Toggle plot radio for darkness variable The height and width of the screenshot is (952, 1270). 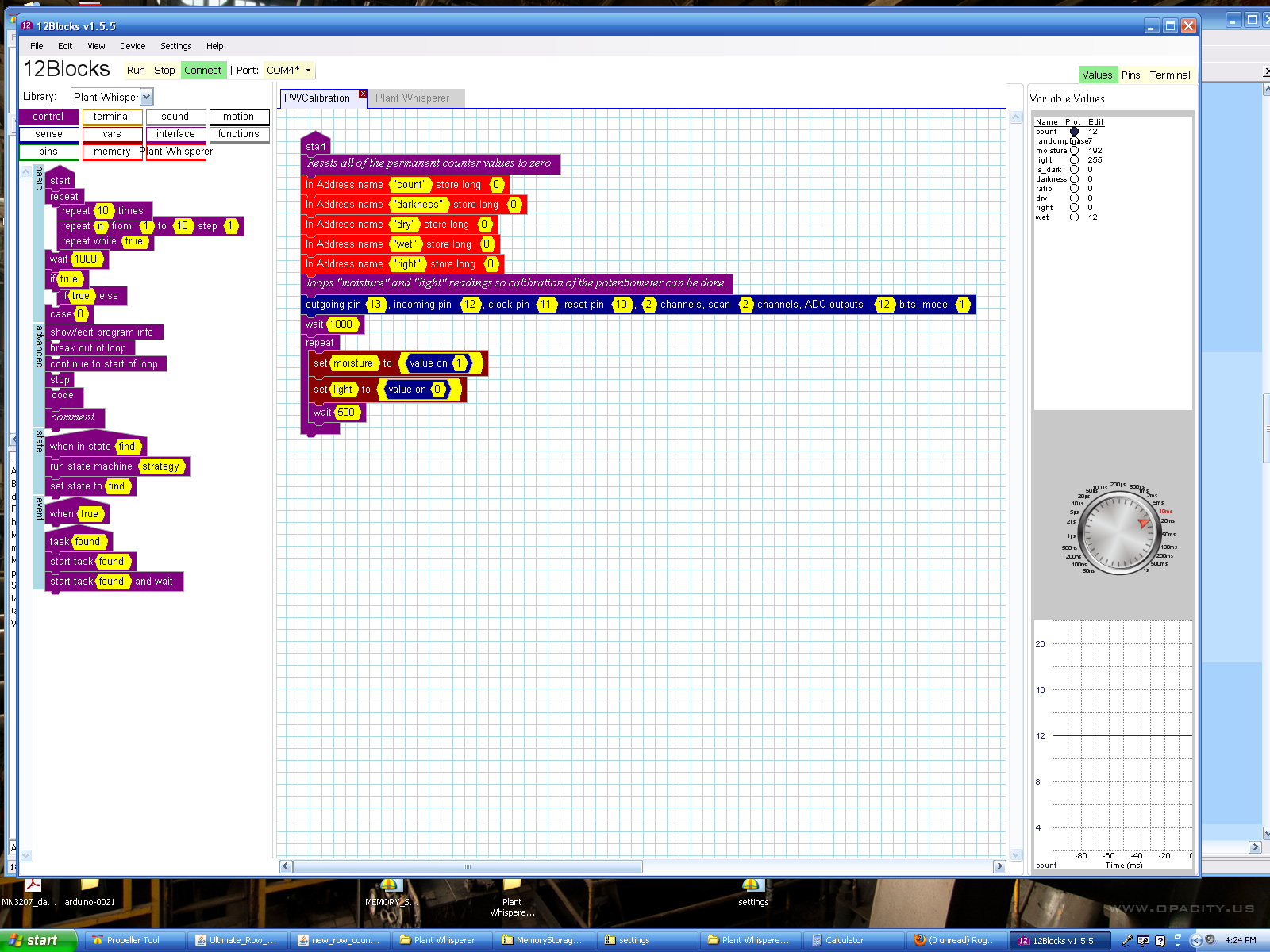pos(1074,179)
